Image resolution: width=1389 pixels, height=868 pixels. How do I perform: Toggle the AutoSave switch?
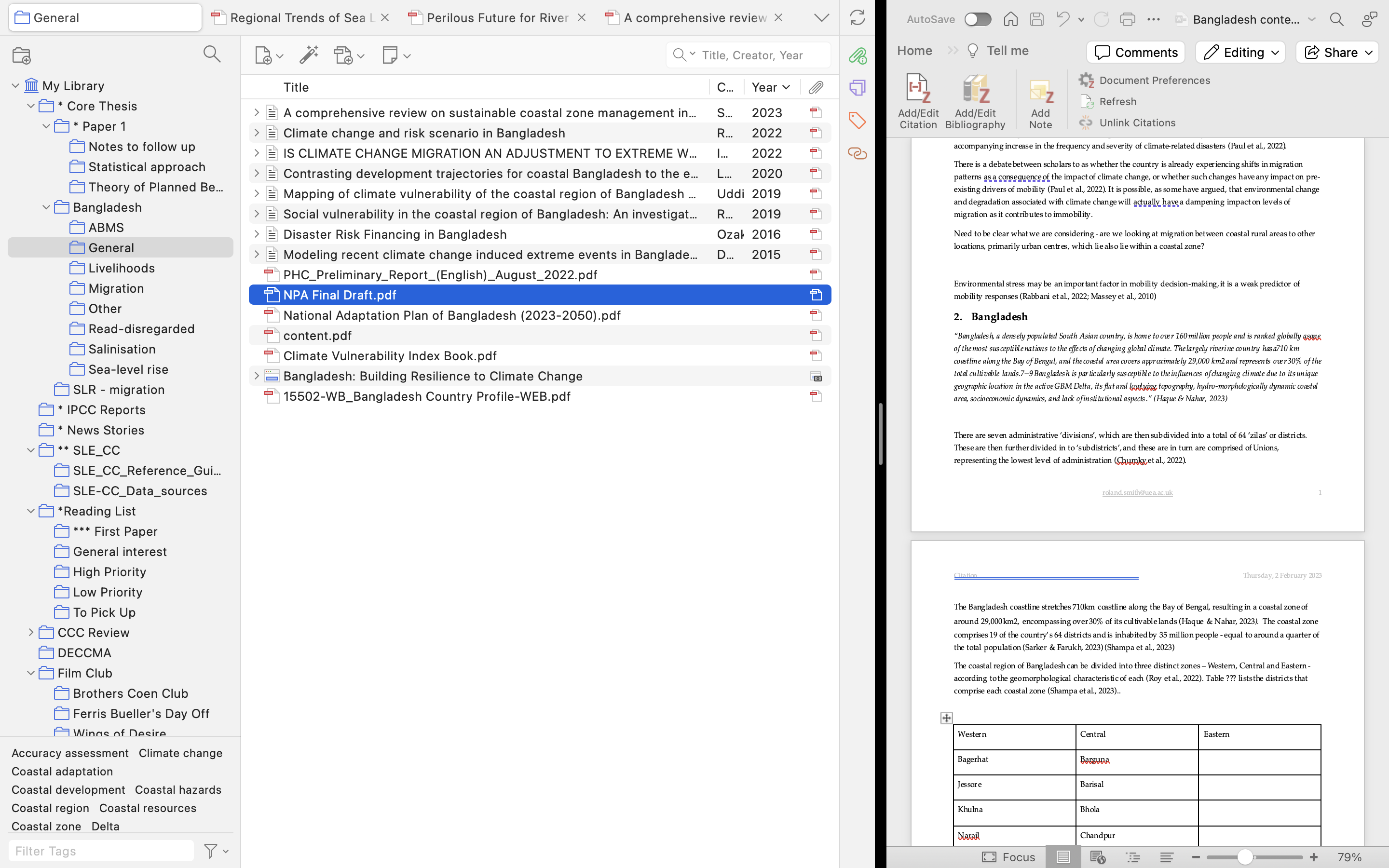[x=978, y=19]
